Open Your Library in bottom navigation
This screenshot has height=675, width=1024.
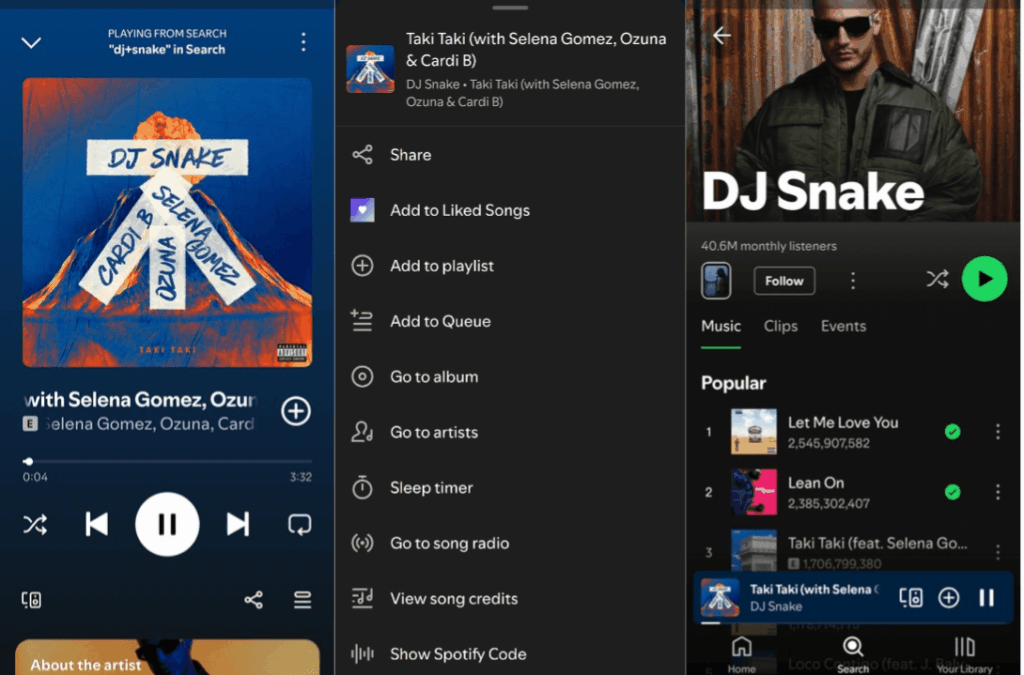[x=965, y=655]
